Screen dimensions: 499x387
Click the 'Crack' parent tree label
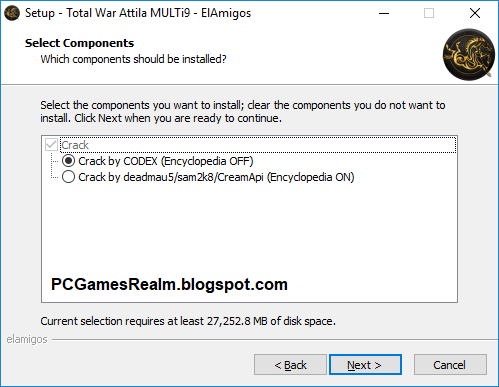75,145
